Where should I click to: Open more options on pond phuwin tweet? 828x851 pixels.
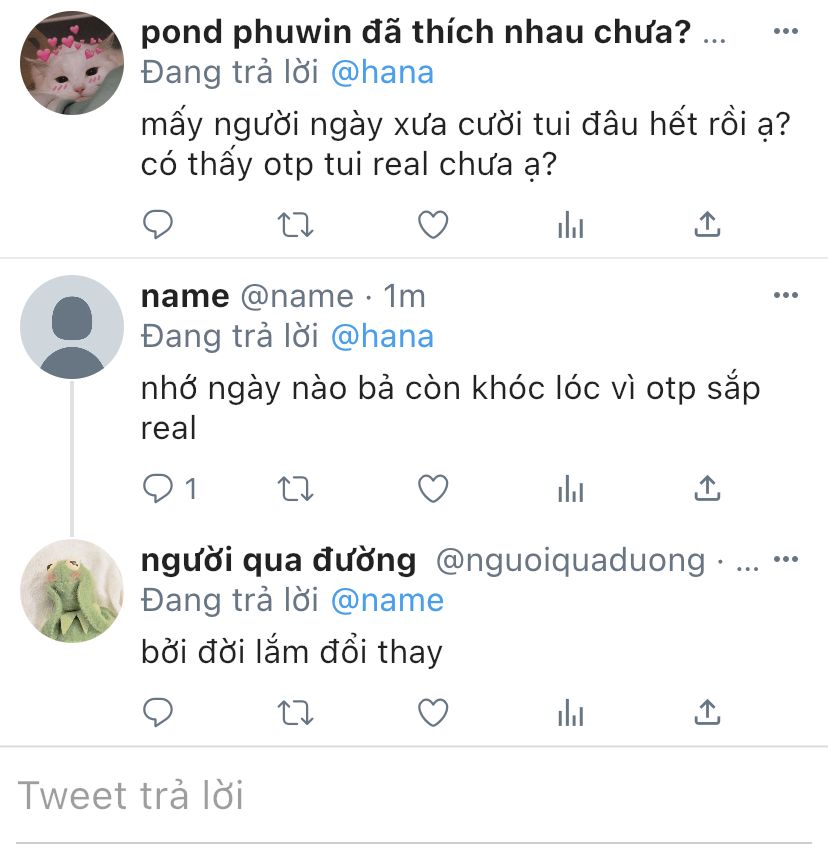coord(786,31)
